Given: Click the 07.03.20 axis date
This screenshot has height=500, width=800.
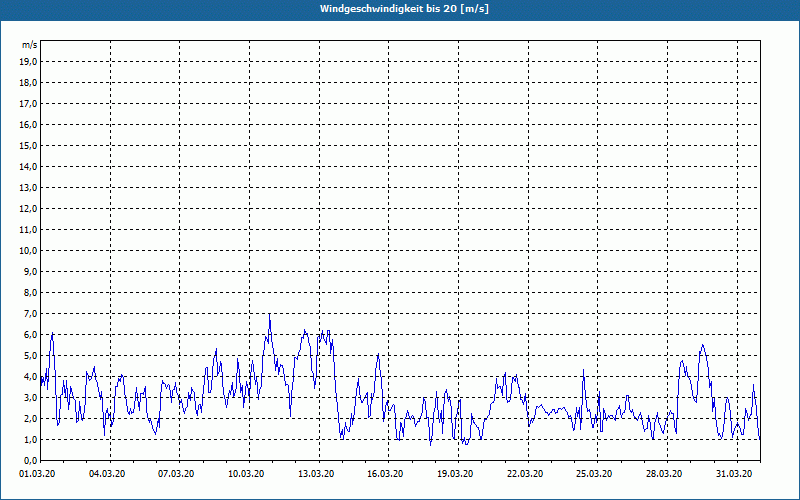Looking at the screenshot, I should click(x=176, y=474).
